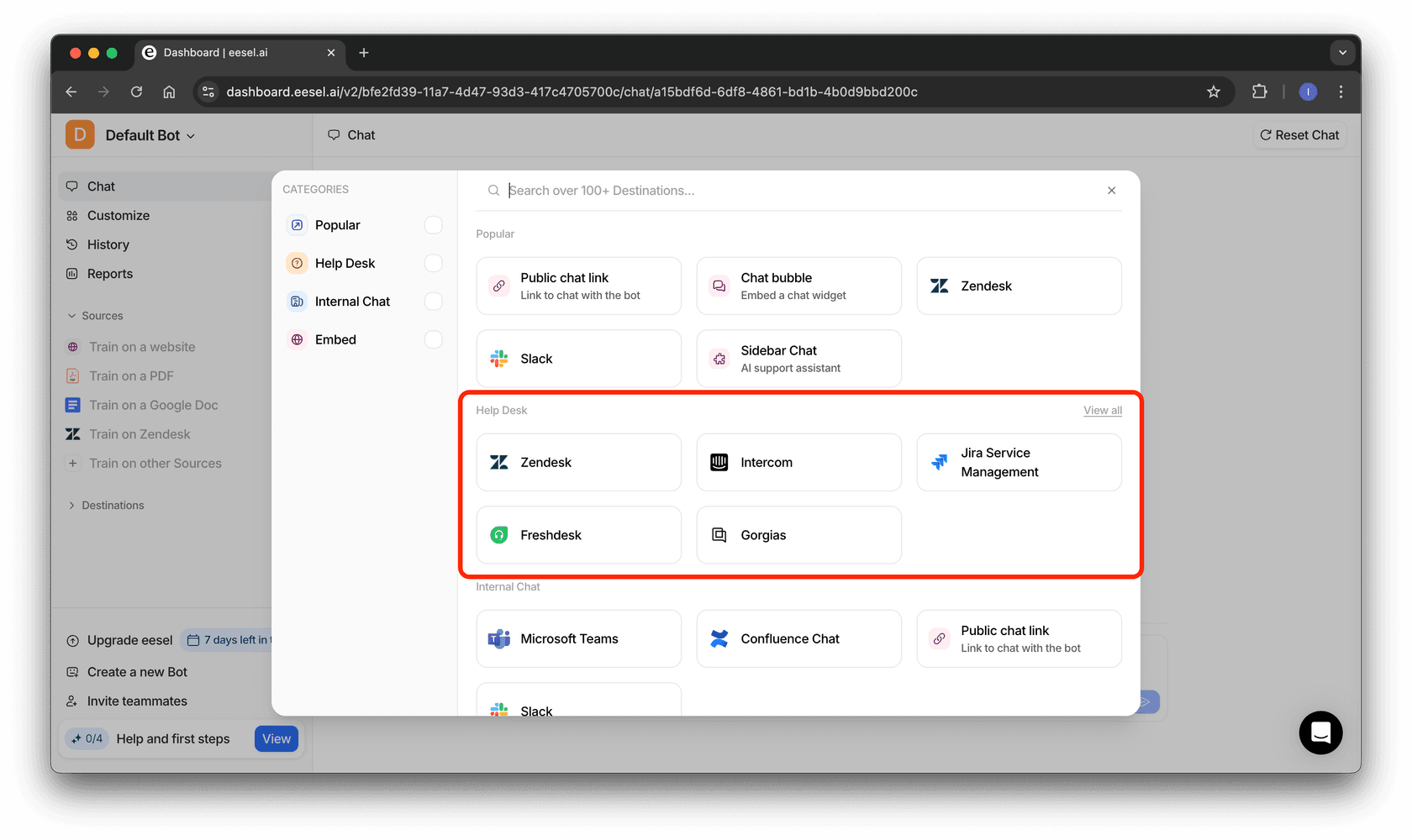Open the Intercom support chat launcher
Viewport: 1412px width, 840px height.
1320,732
